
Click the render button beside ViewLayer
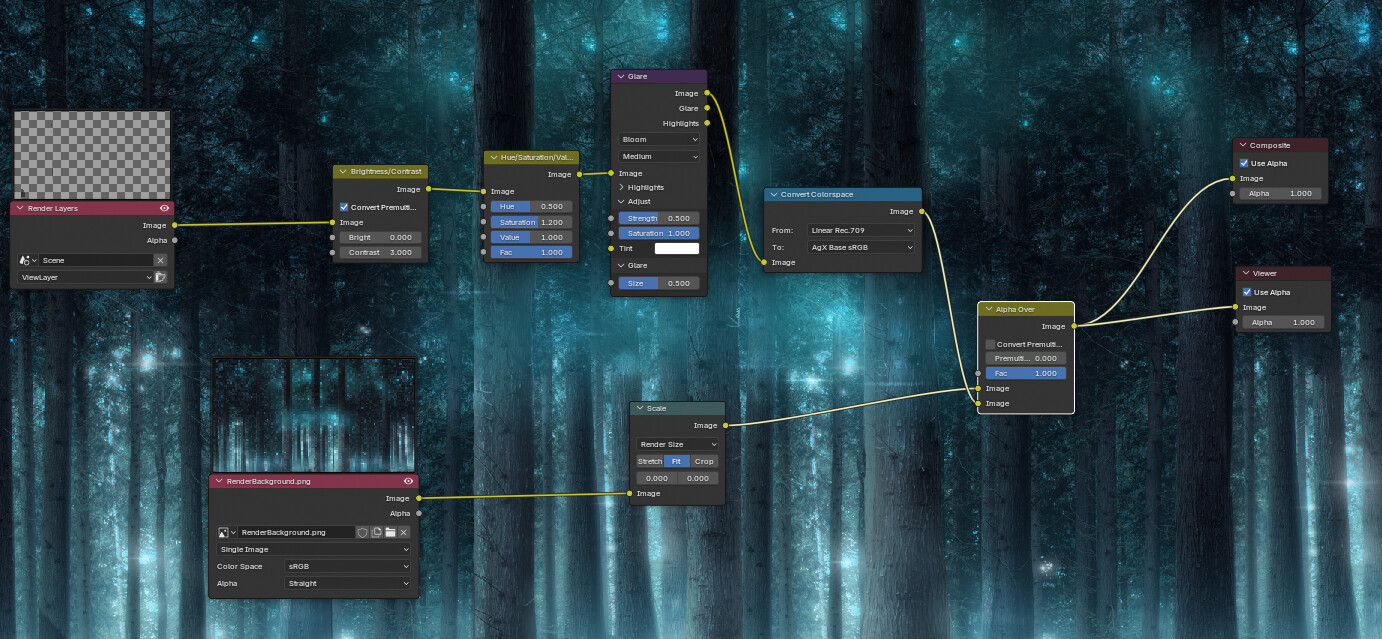point(160,277)
